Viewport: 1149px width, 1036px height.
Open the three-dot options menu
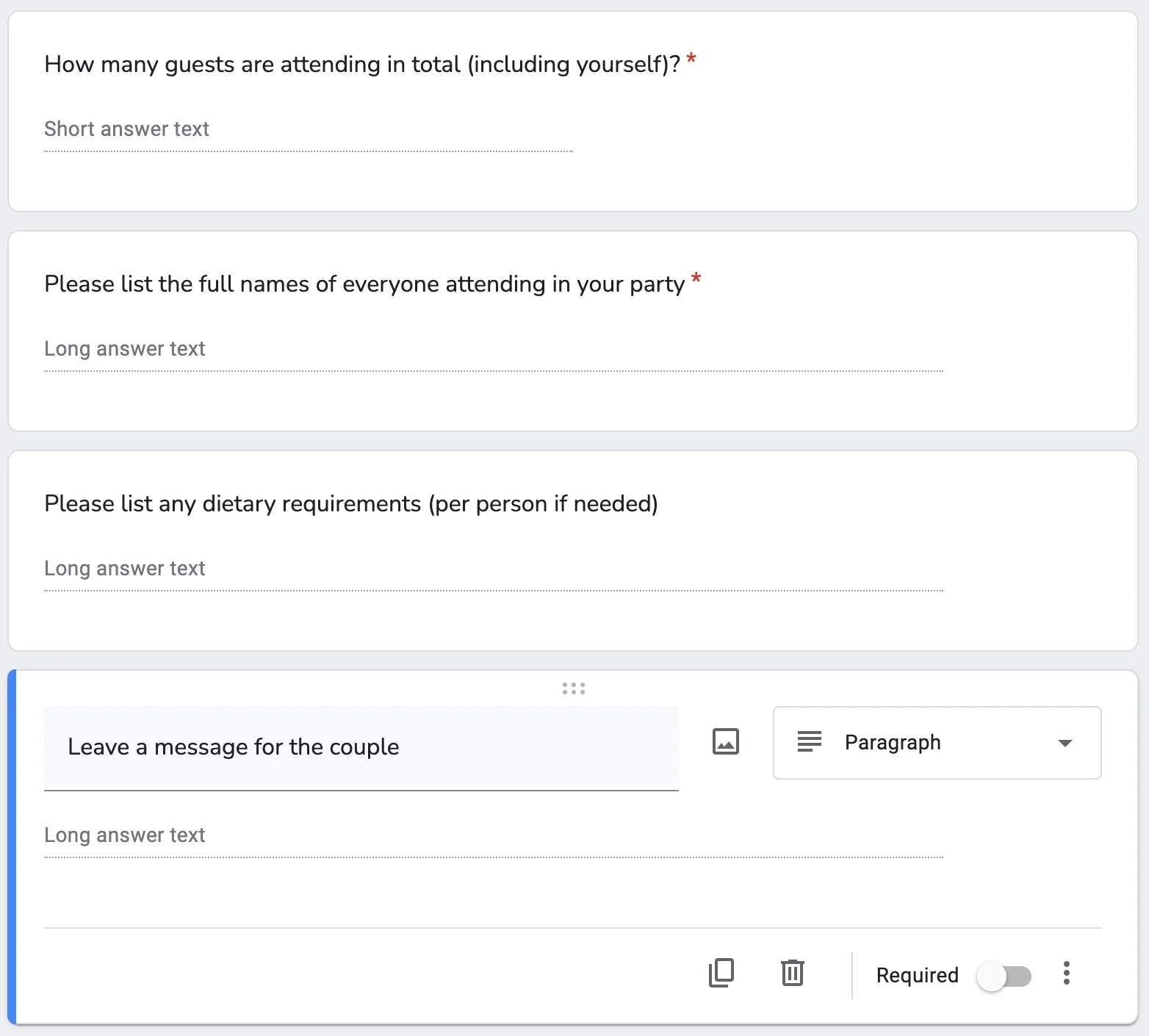[x=1066, y=974]
